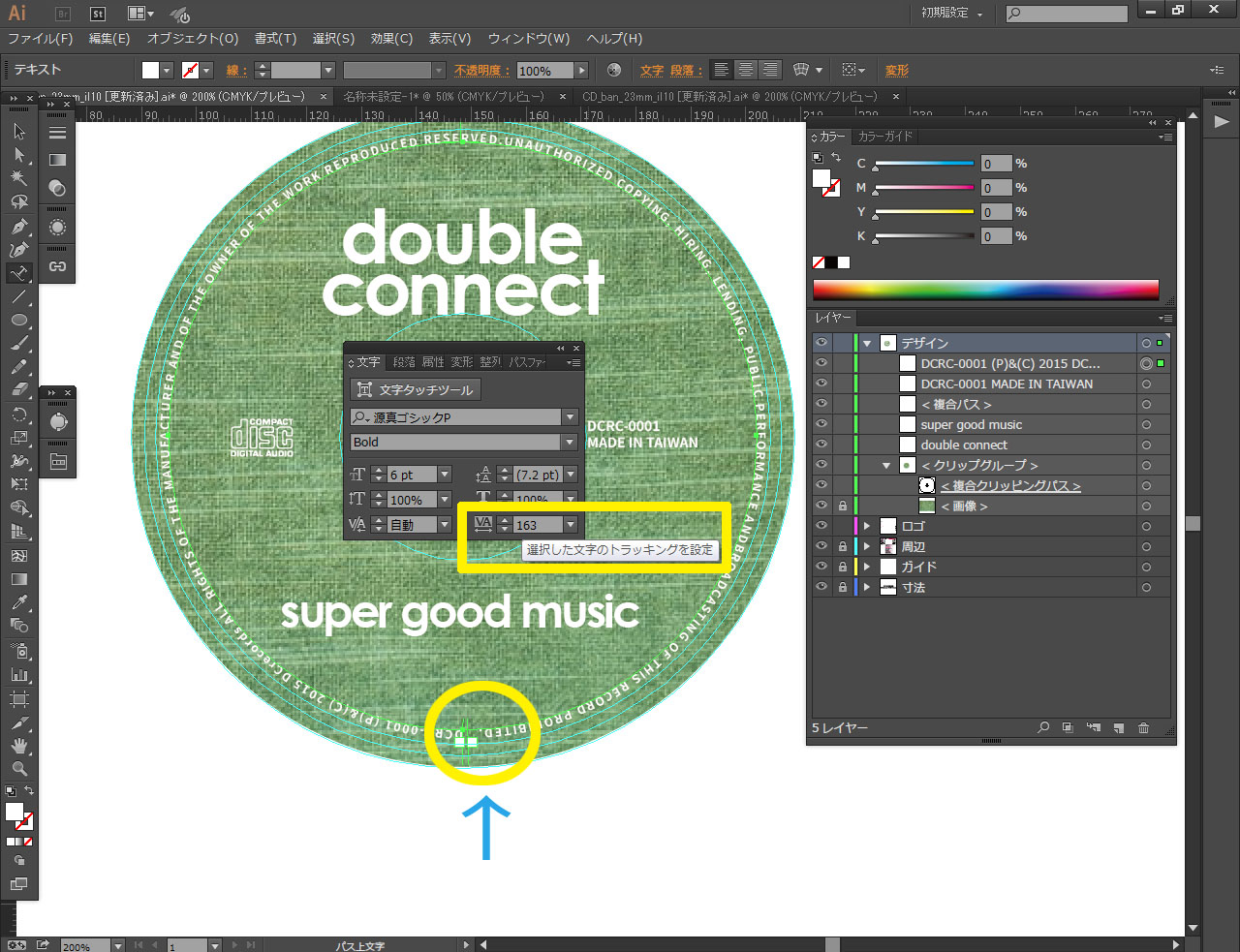
Task: Click the trash icon in Layers panel
Action: [1143, 727]
